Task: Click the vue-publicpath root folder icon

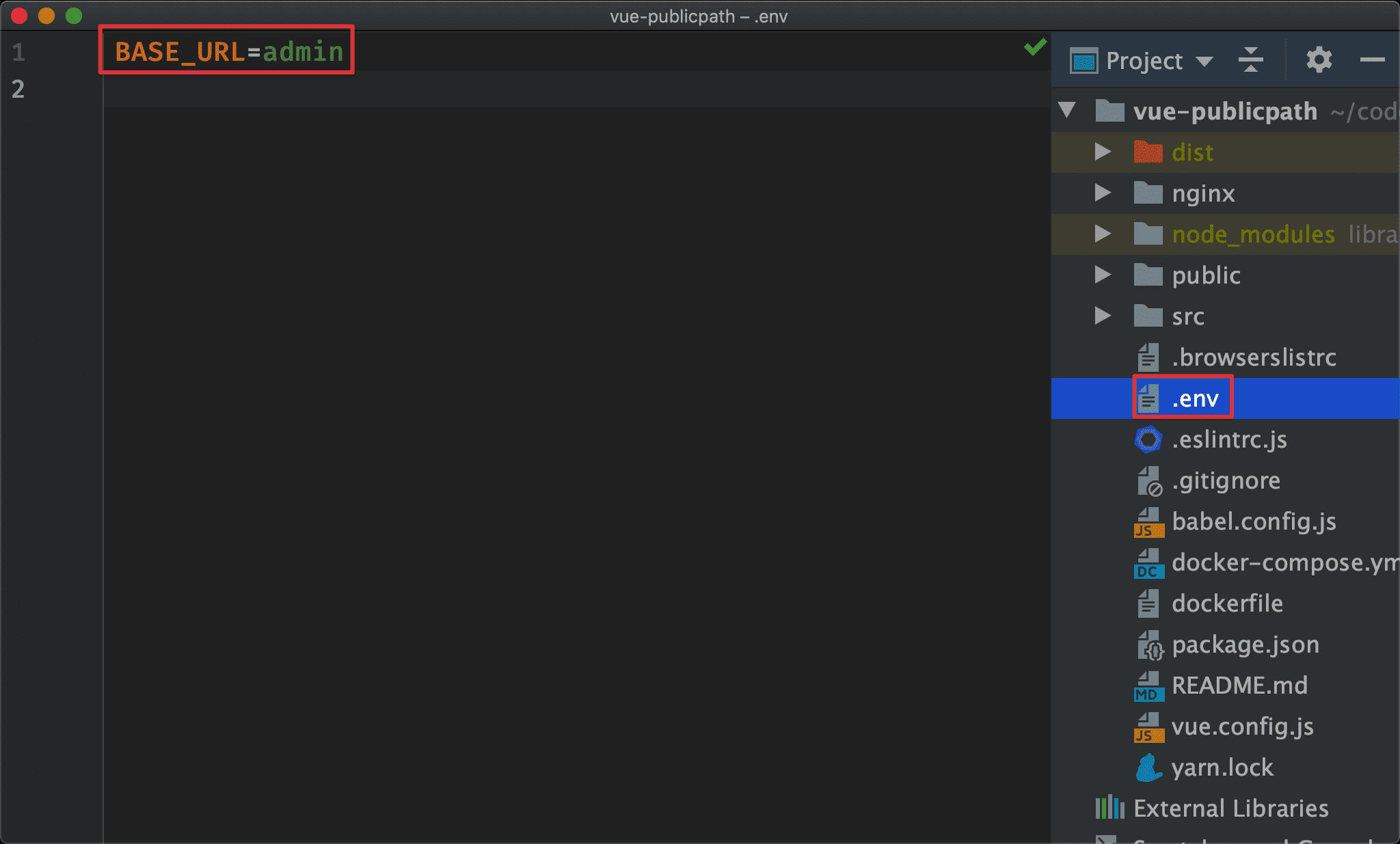Action: (1109, 111)
